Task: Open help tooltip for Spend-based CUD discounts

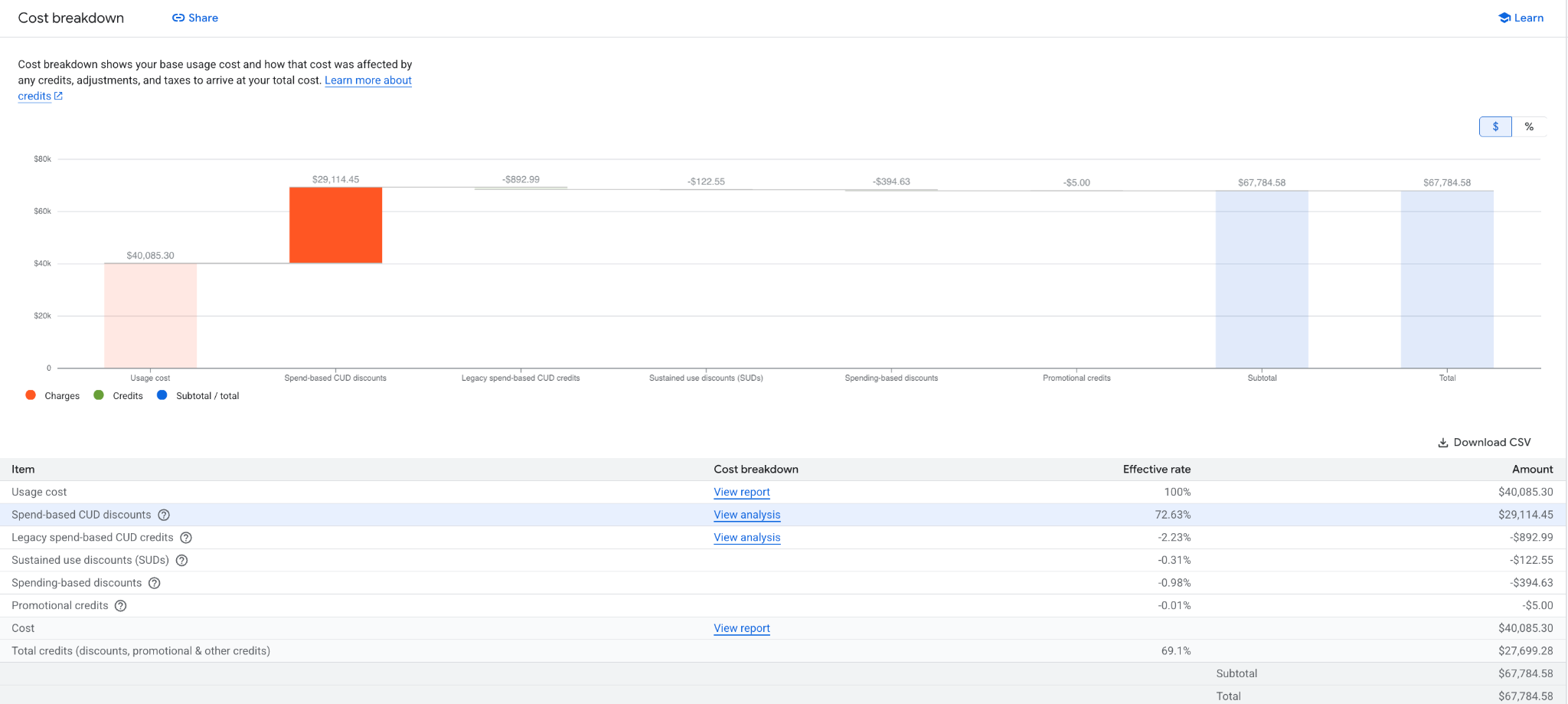Action: pos(164,515)
